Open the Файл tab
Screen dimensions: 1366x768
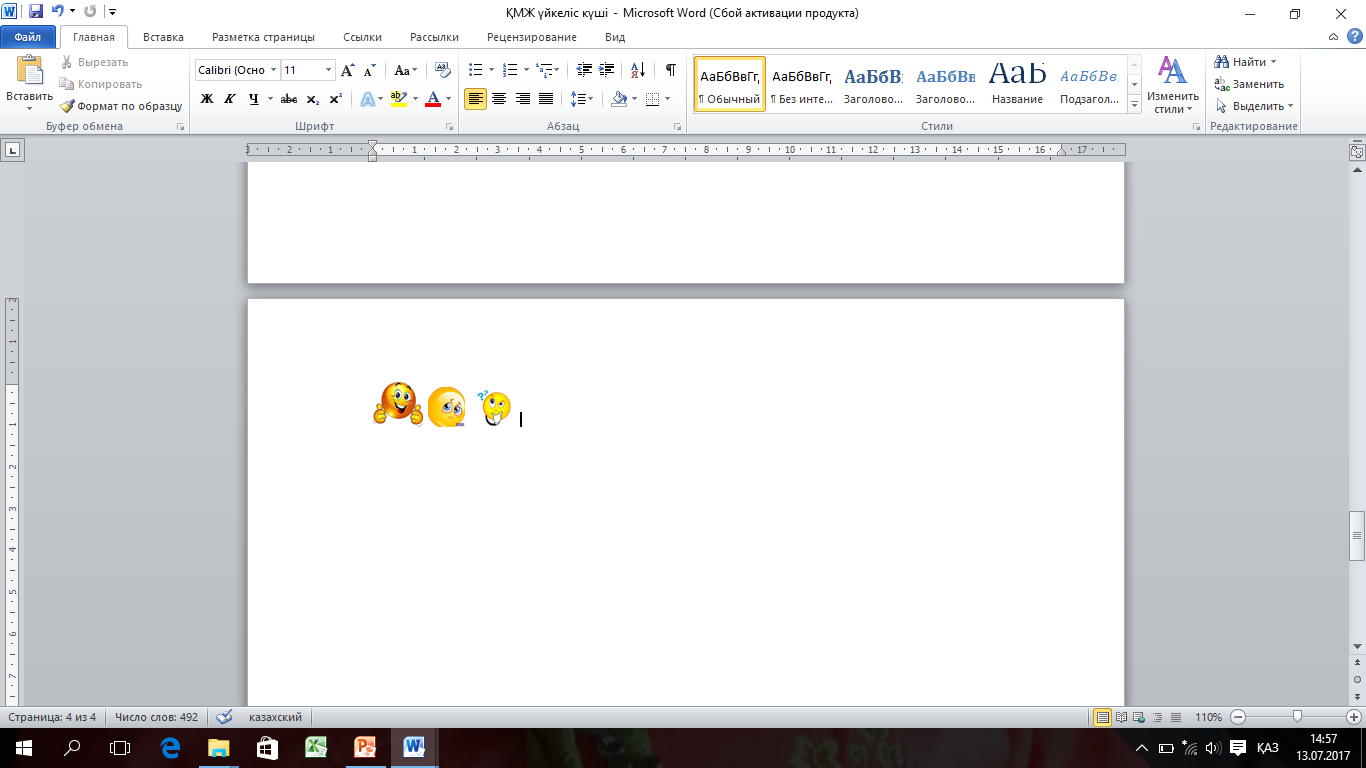[28, 37]
